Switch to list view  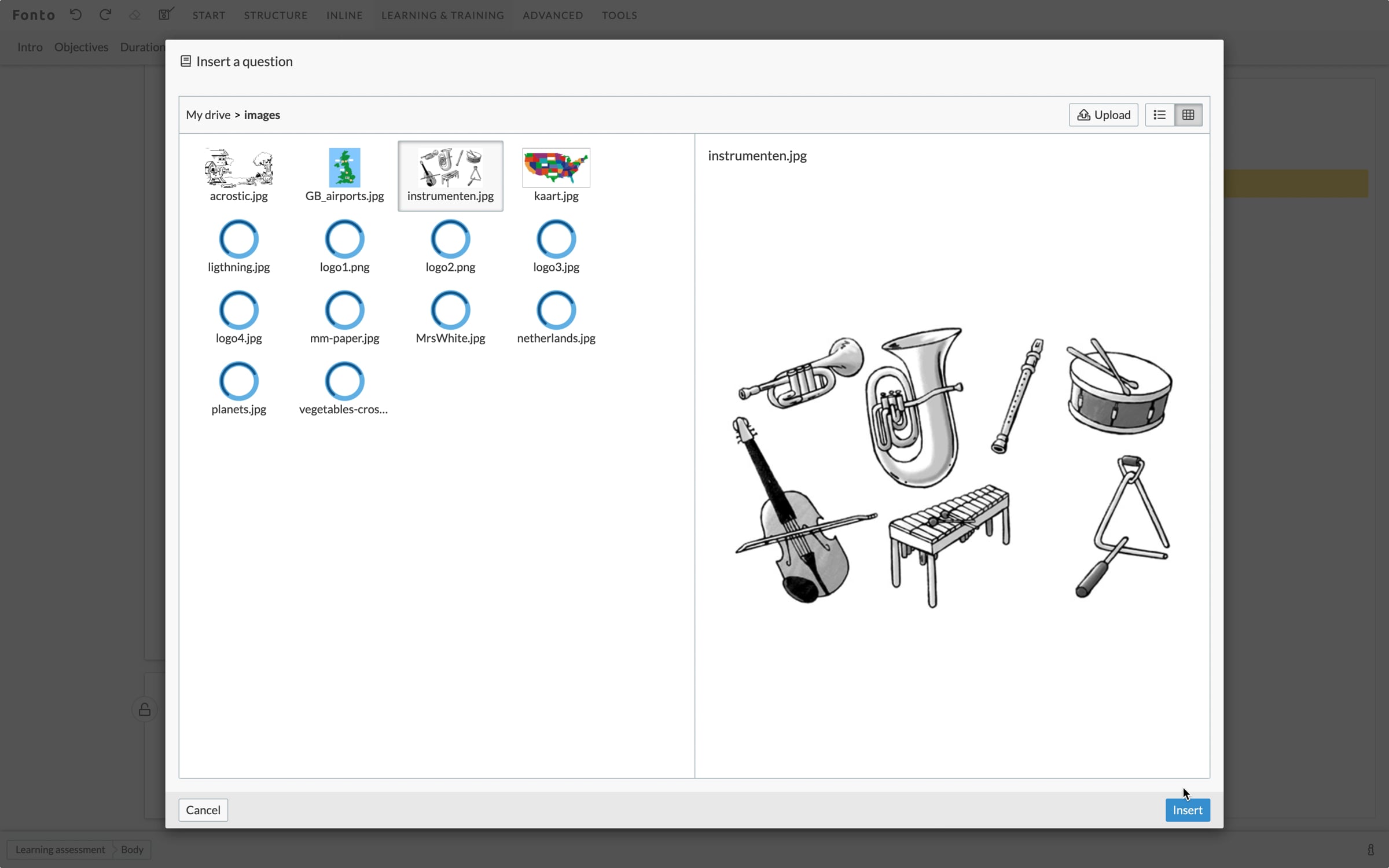coord(1159,115)
